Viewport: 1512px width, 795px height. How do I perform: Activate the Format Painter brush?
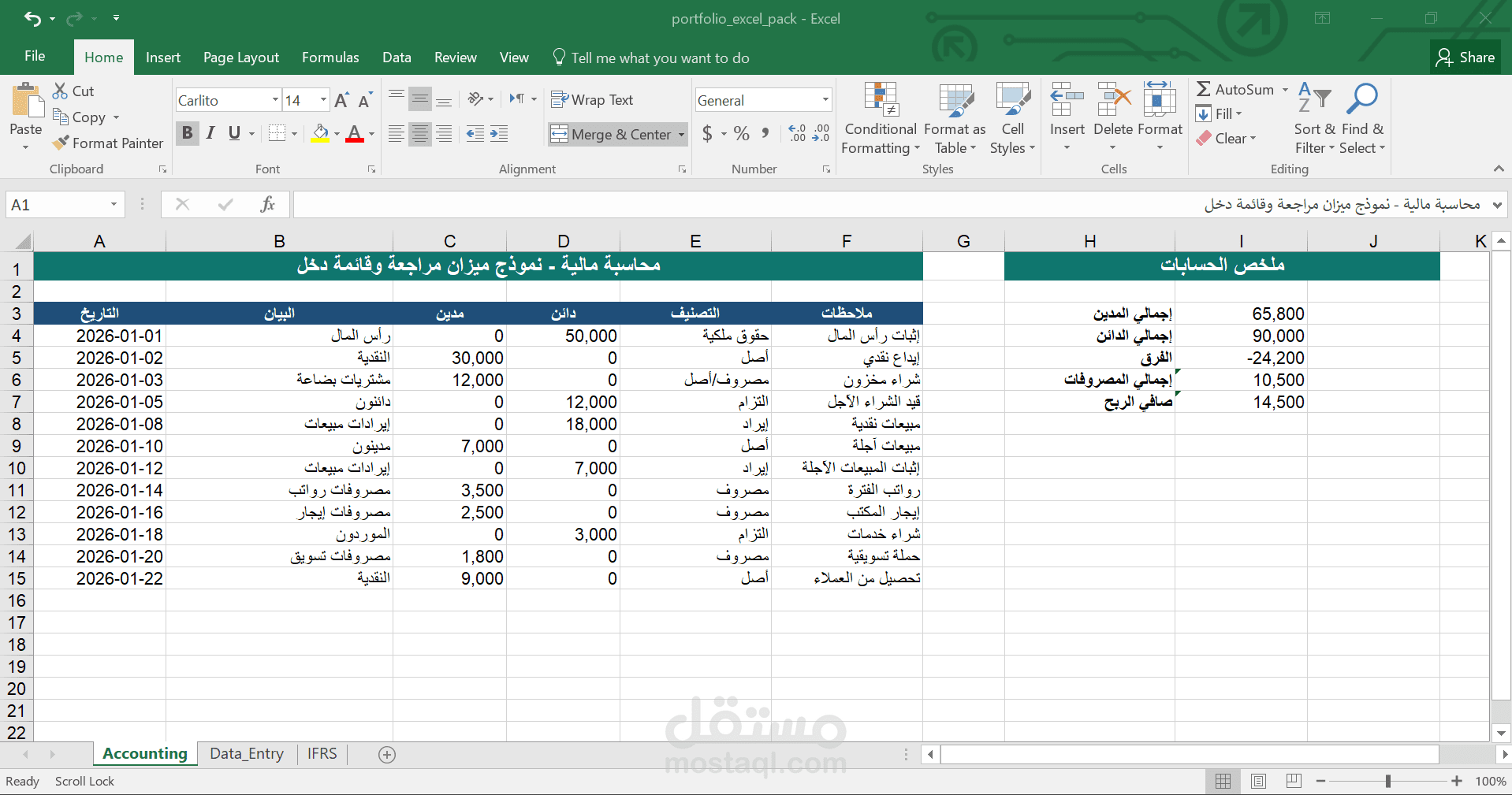point(61,143)
